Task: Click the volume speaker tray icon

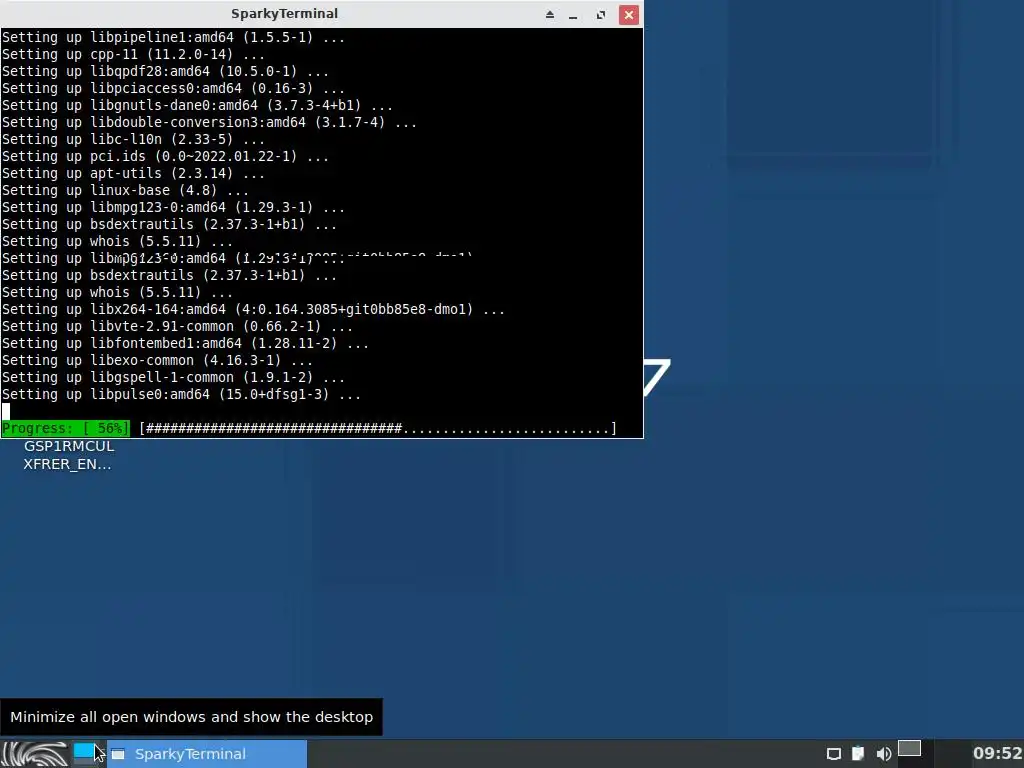Action: 884,754
